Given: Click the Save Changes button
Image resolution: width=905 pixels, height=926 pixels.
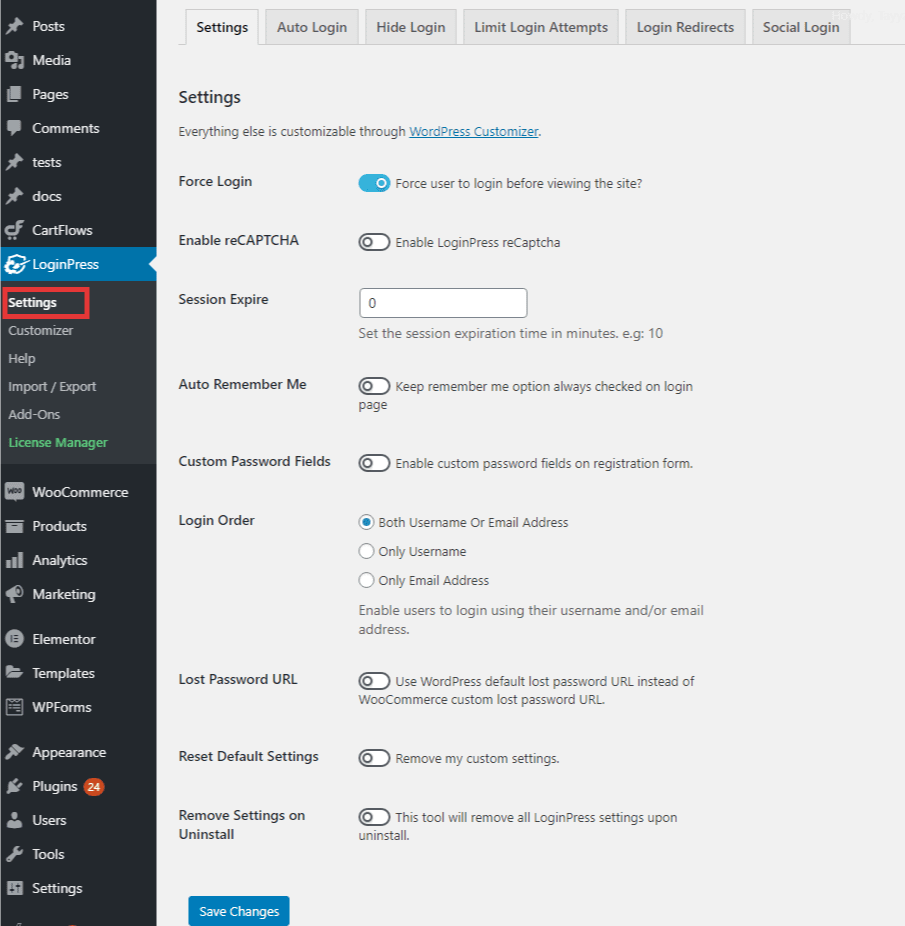Looking at the screenshot, I should click(239, 911).
